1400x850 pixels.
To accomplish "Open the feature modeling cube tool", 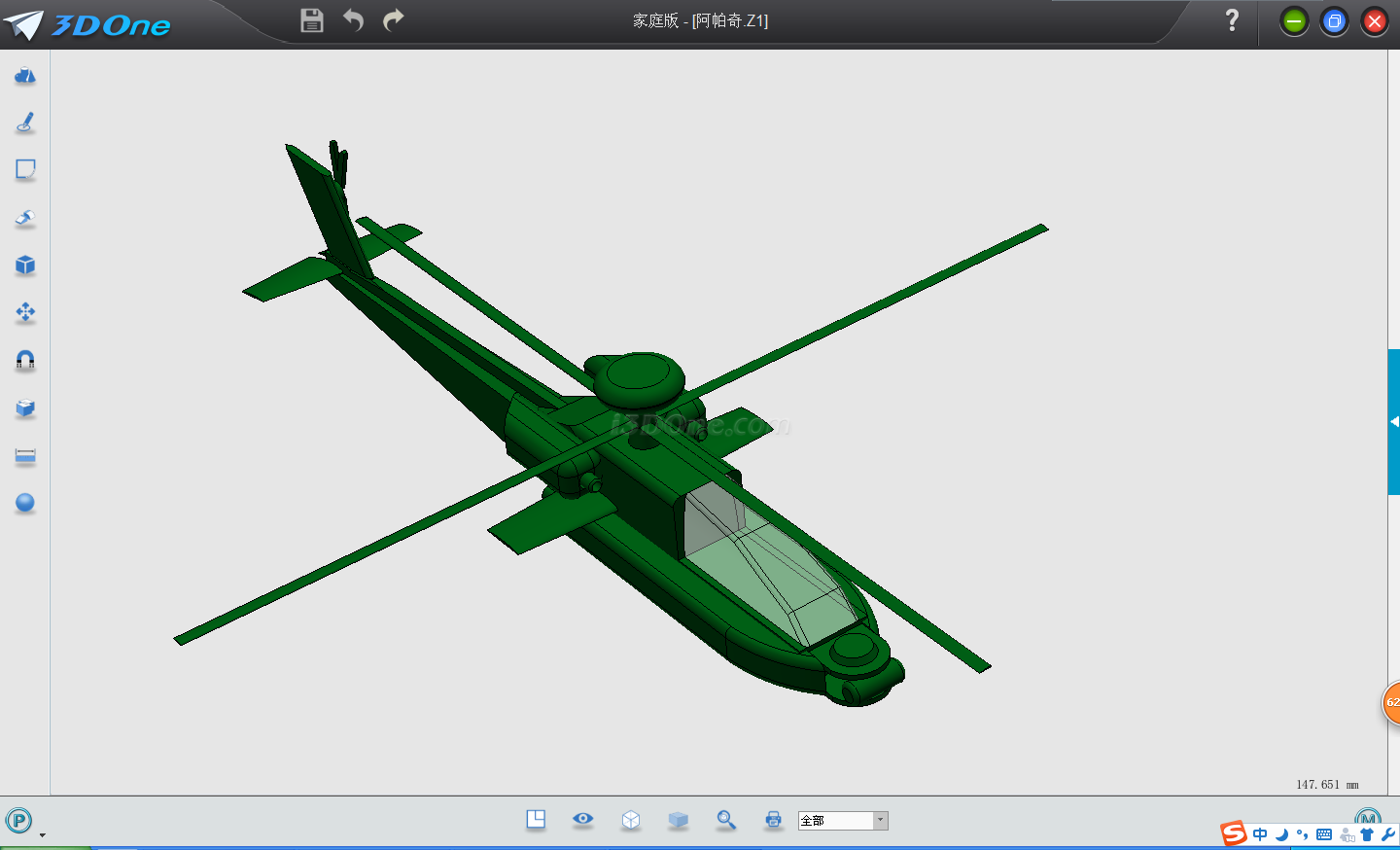I will click(25, 266).
